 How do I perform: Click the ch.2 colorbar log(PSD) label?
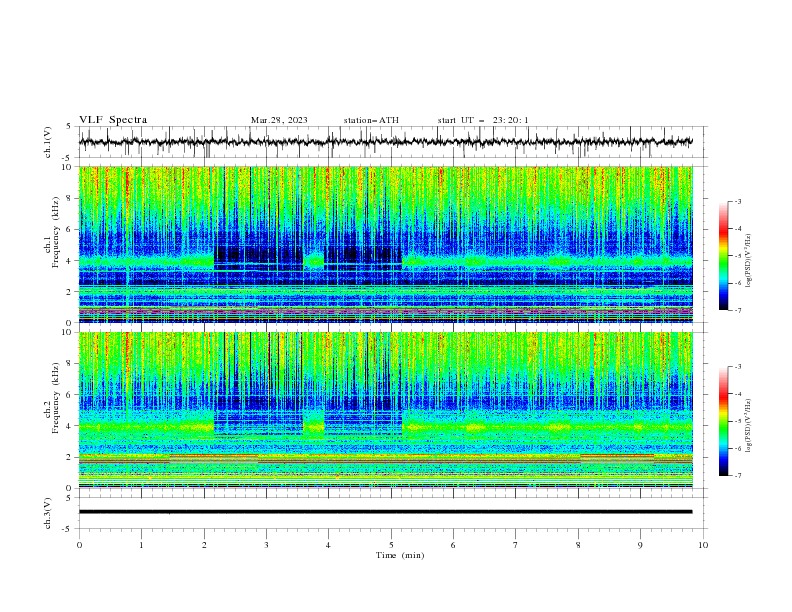click(x=749, y=426)
